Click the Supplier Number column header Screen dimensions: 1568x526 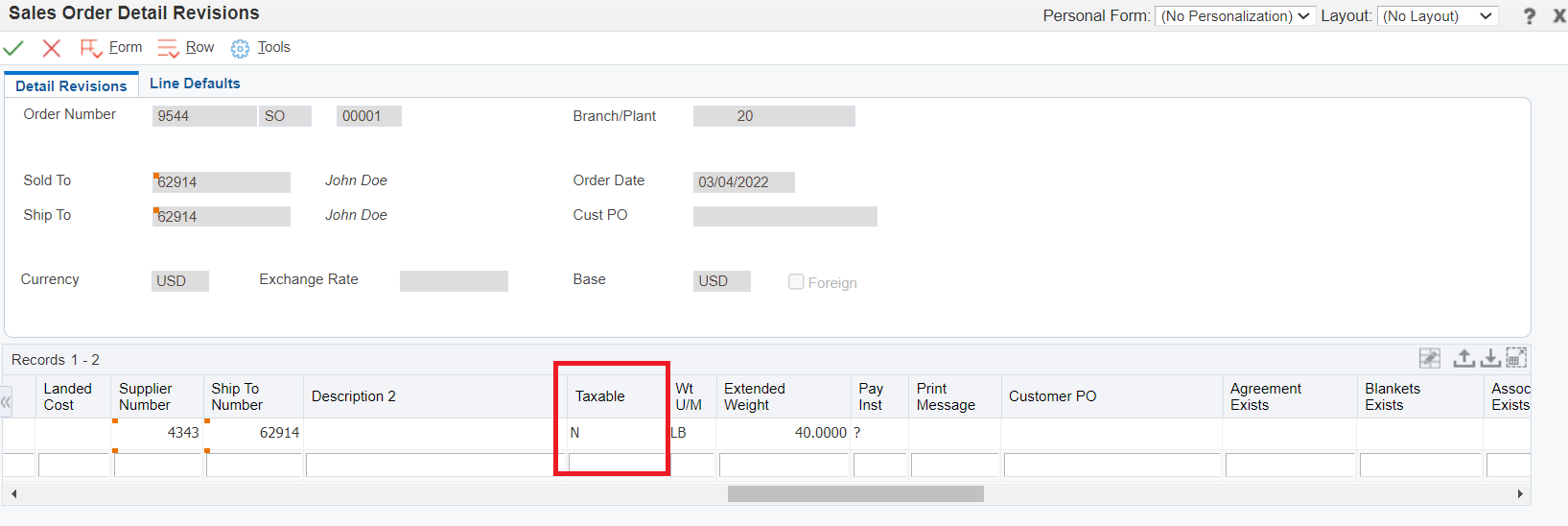tap(157, 396)
